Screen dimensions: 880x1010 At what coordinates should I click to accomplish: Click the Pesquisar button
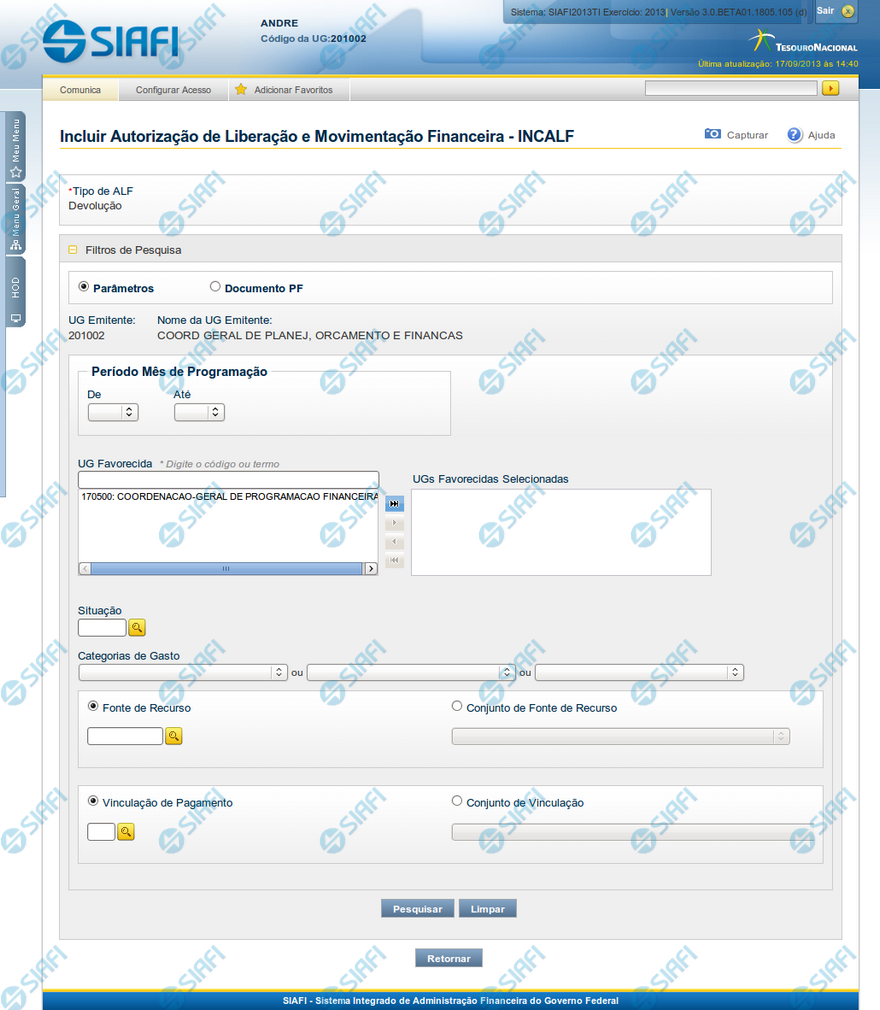[x=417, y=909]
